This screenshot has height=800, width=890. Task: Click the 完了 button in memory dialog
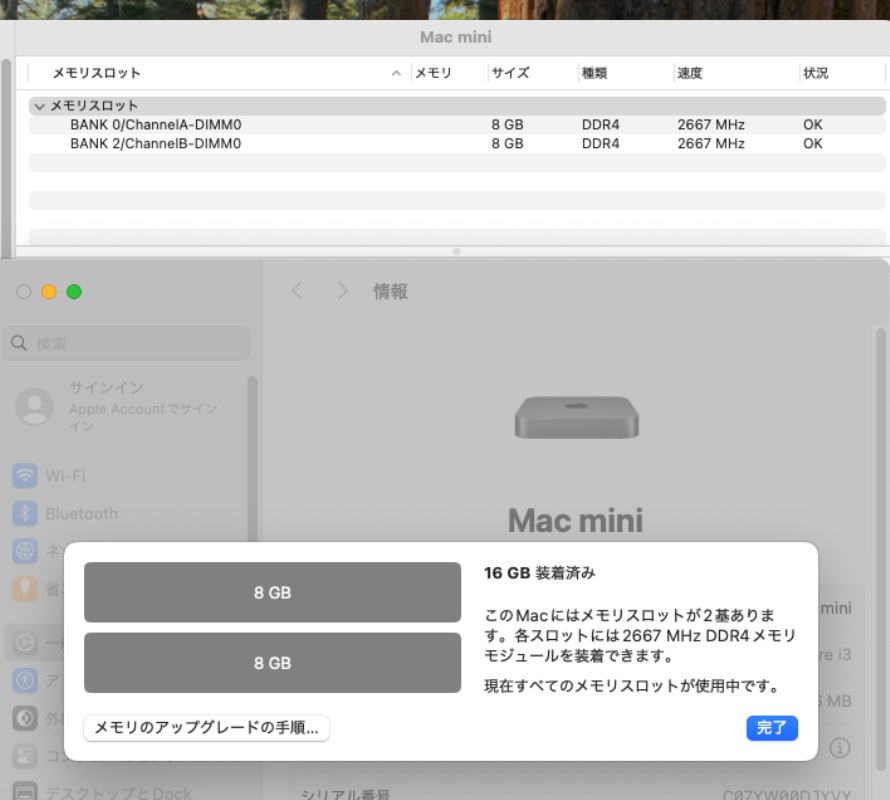pos(771,727)
